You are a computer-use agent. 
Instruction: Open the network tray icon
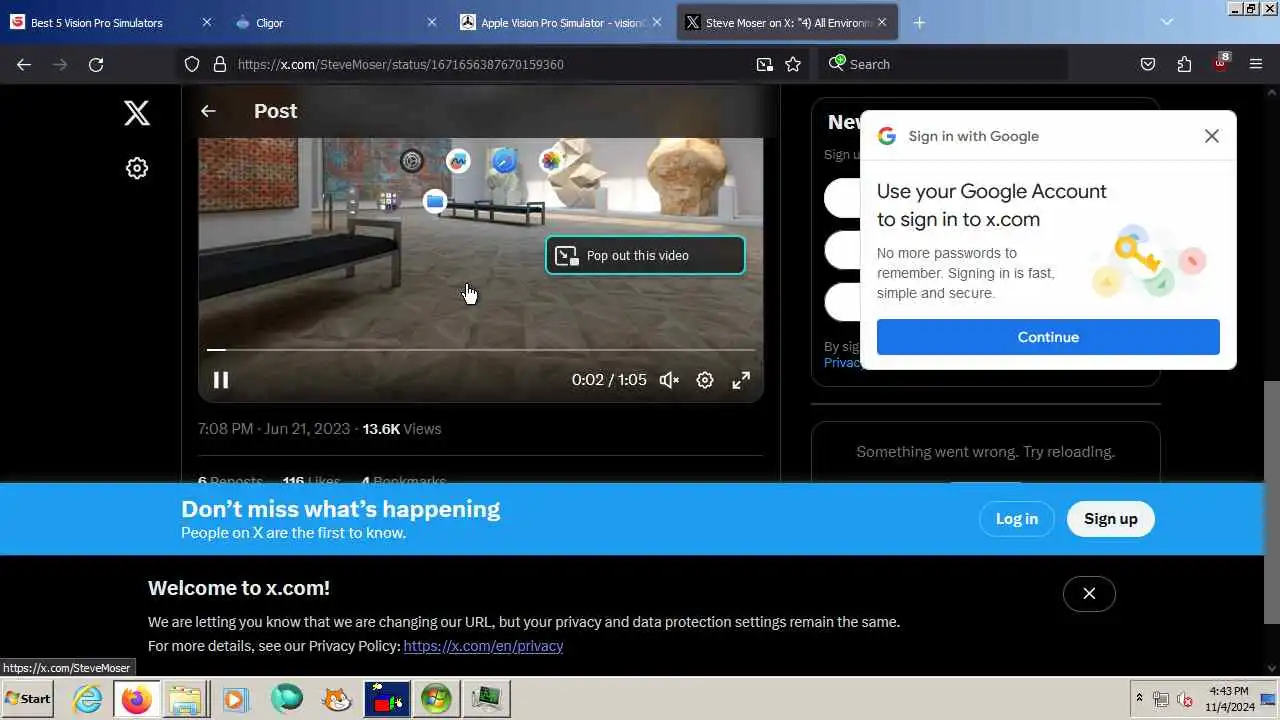1161,699
